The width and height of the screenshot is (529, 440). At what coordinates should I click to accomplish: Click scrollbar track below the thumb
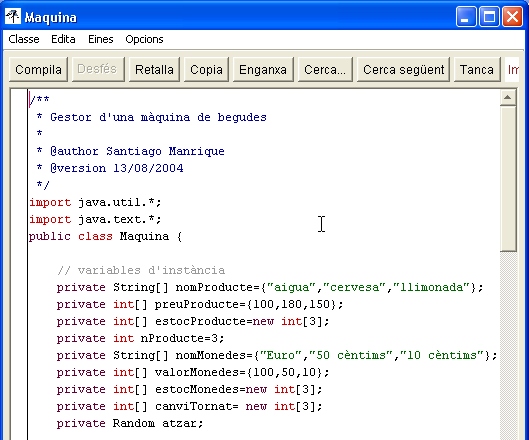(508, 344)
